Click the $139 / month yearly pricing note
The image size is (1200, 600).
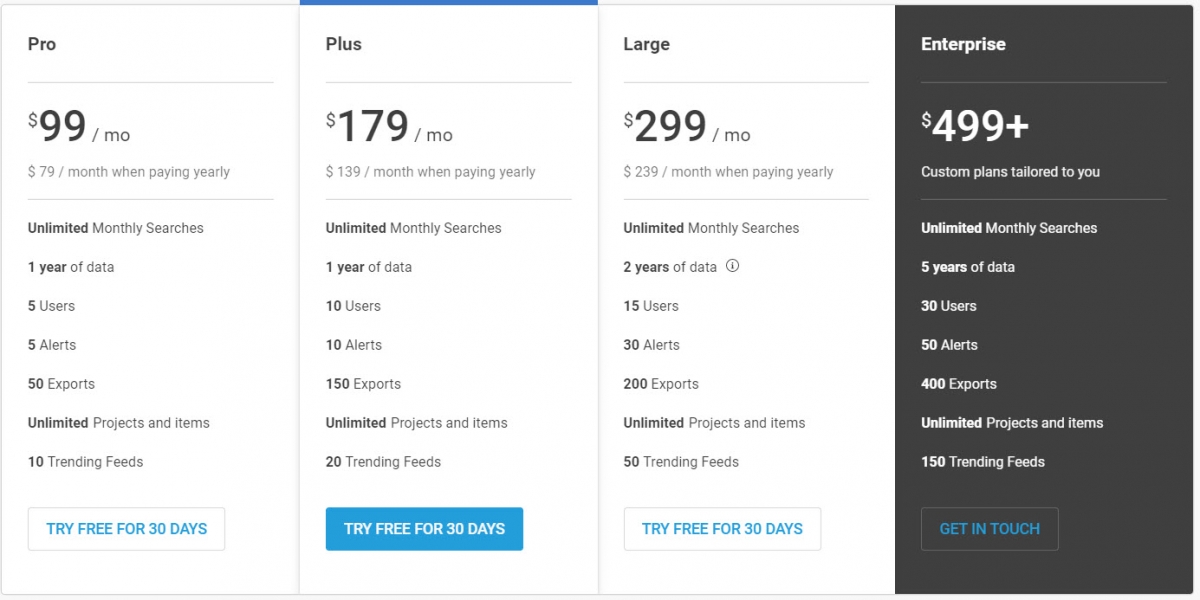click(430, 172)
